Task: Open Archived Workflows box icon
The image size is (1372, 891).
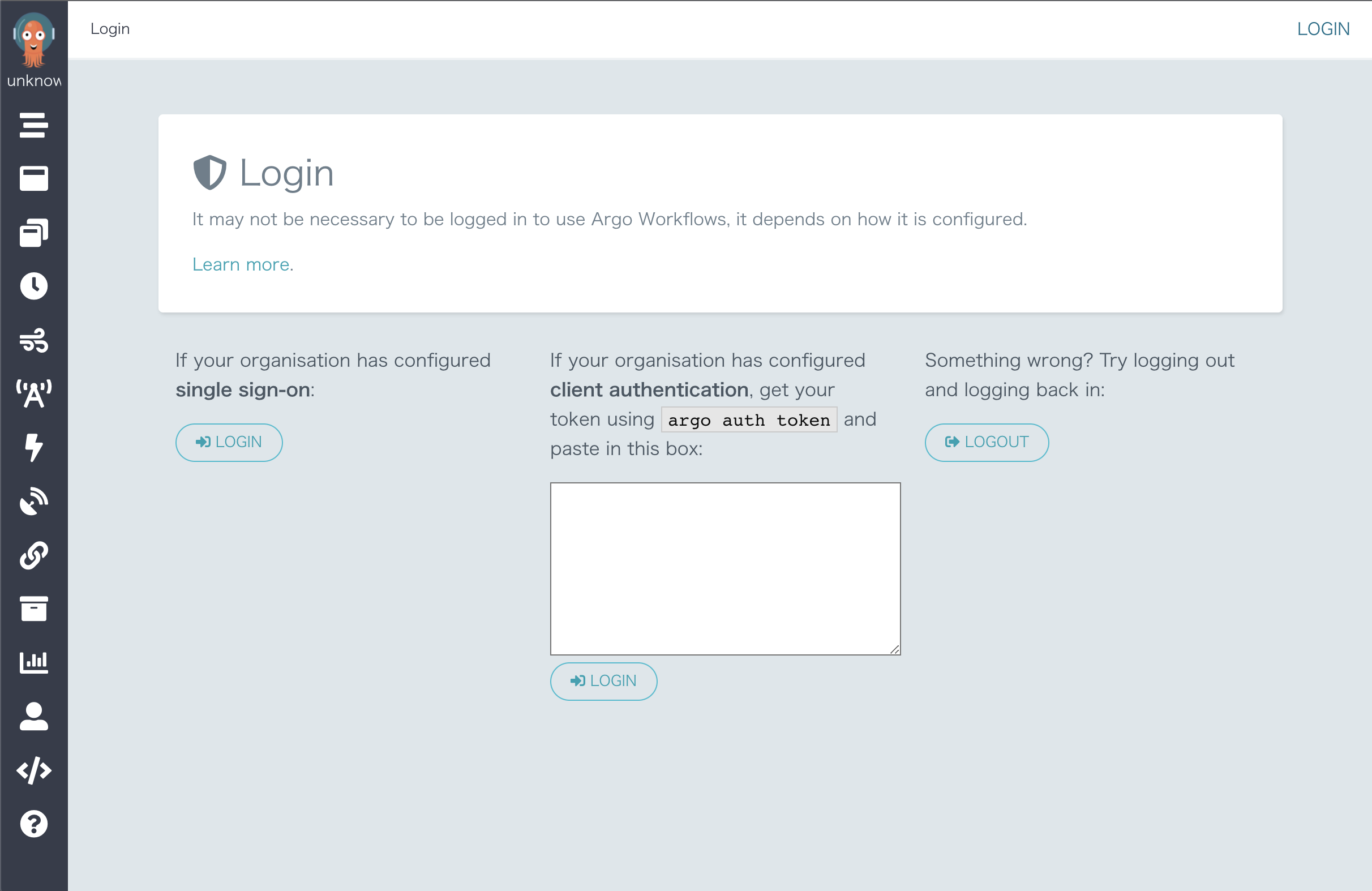Action: [33, 609]
